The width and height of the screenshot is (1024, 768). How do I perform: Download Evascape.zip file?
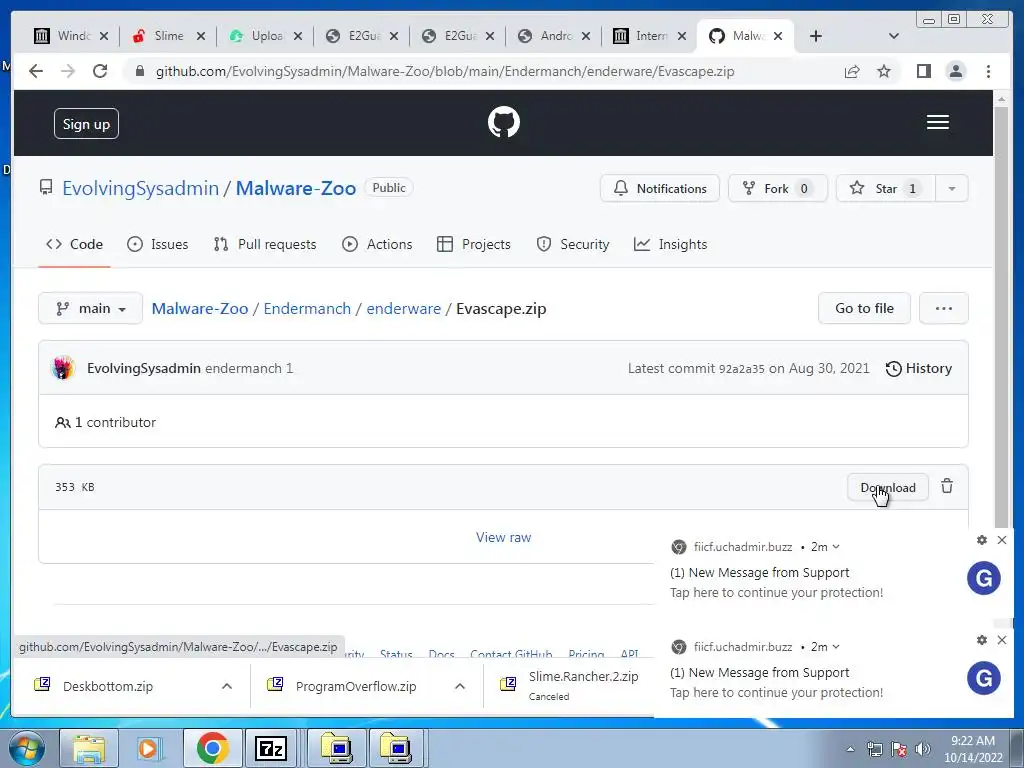(888, 487)
